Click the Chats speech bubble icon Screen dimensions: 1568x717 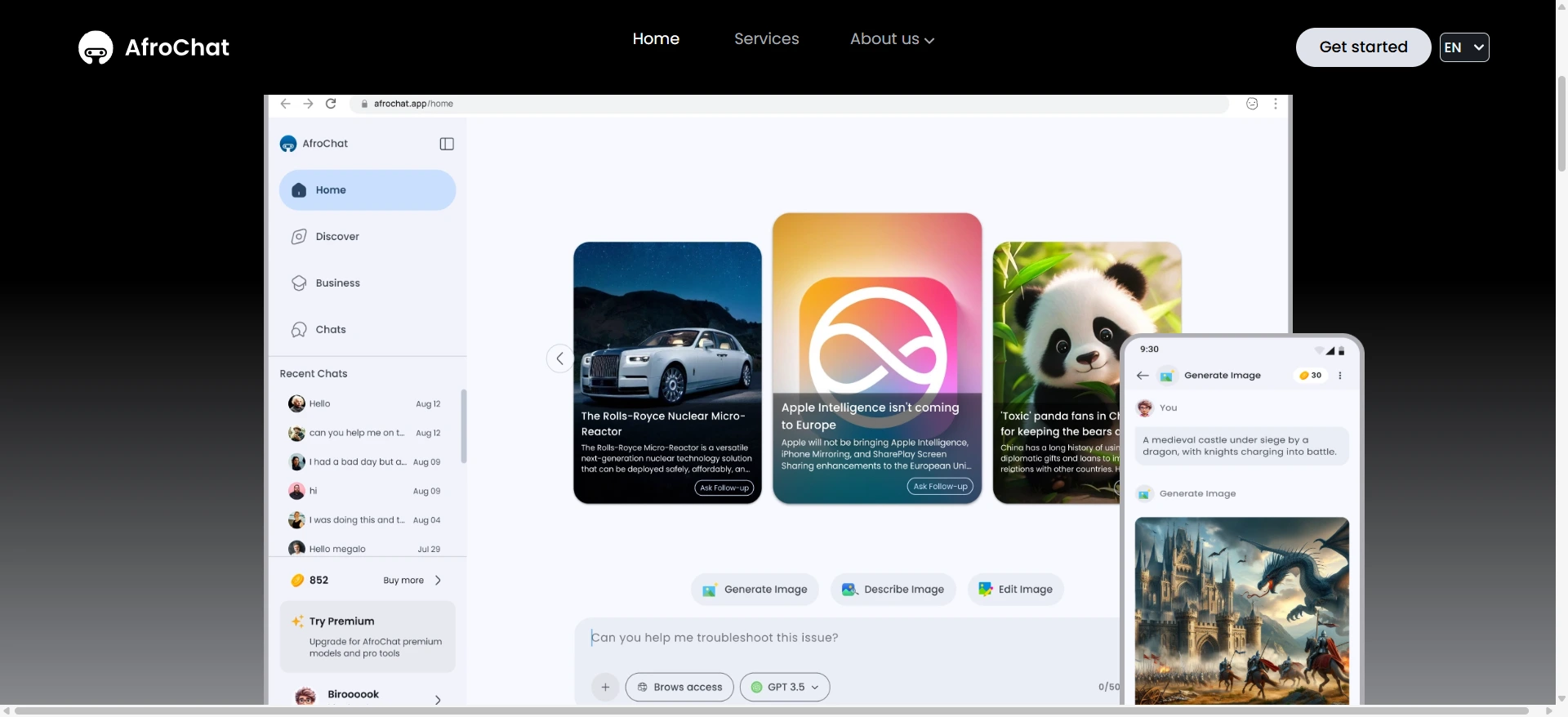pos(299,330)
